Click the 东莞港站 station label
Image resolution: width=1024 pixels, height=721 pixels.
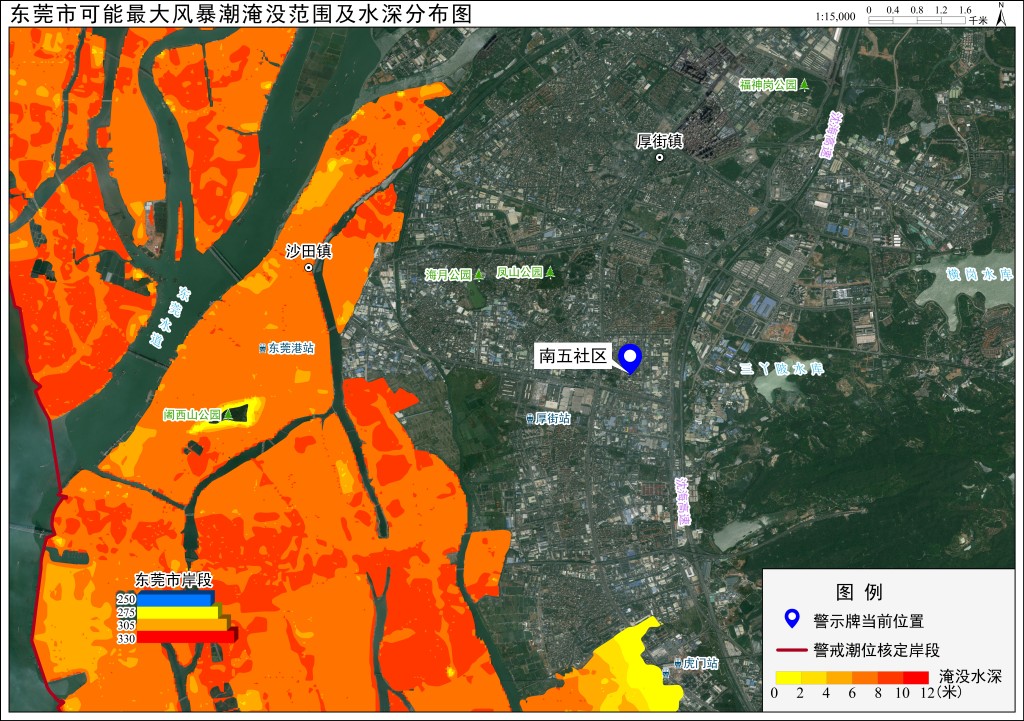(x=291, y=348)
